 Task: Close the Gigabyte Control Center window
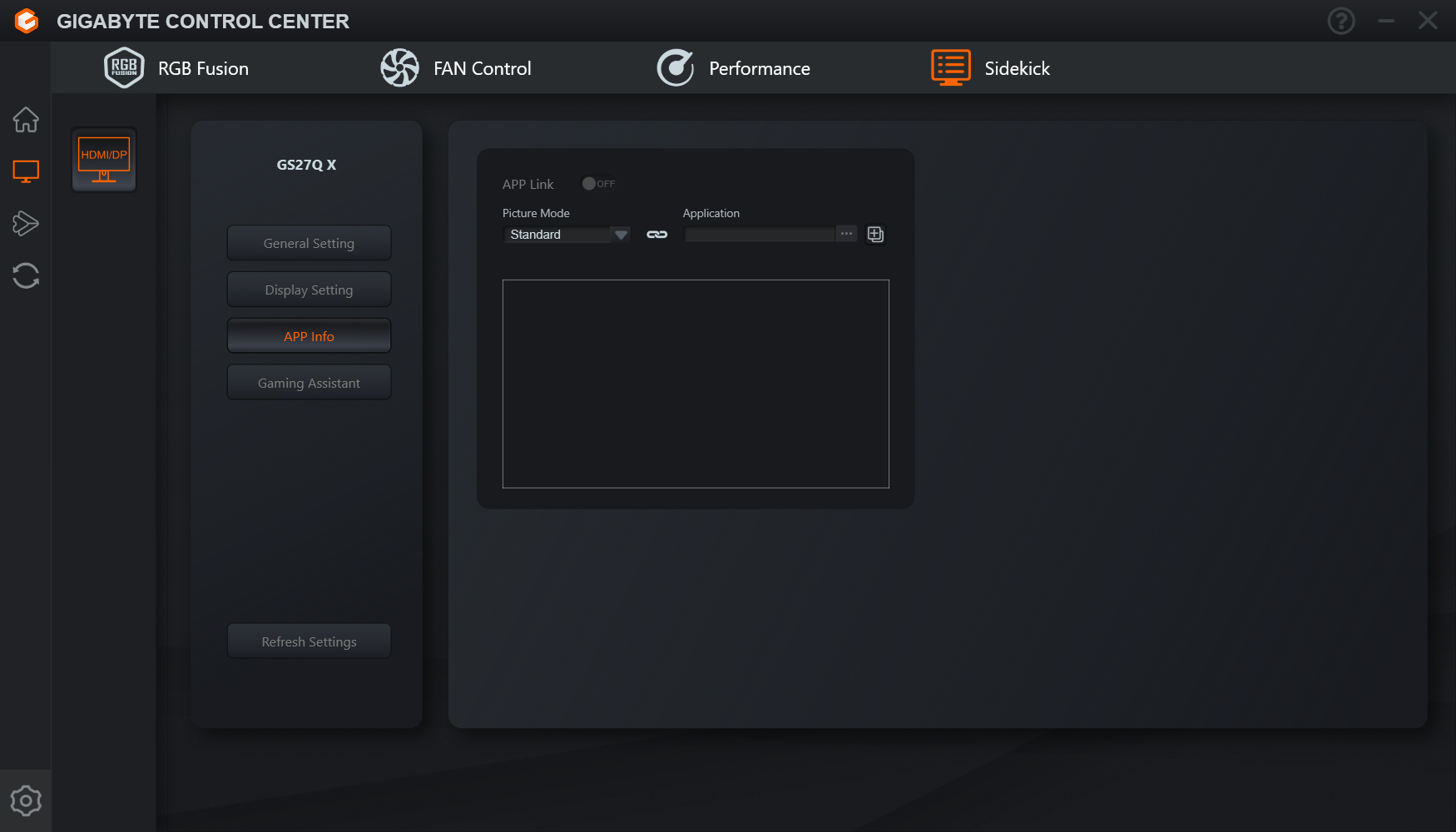1428,21
